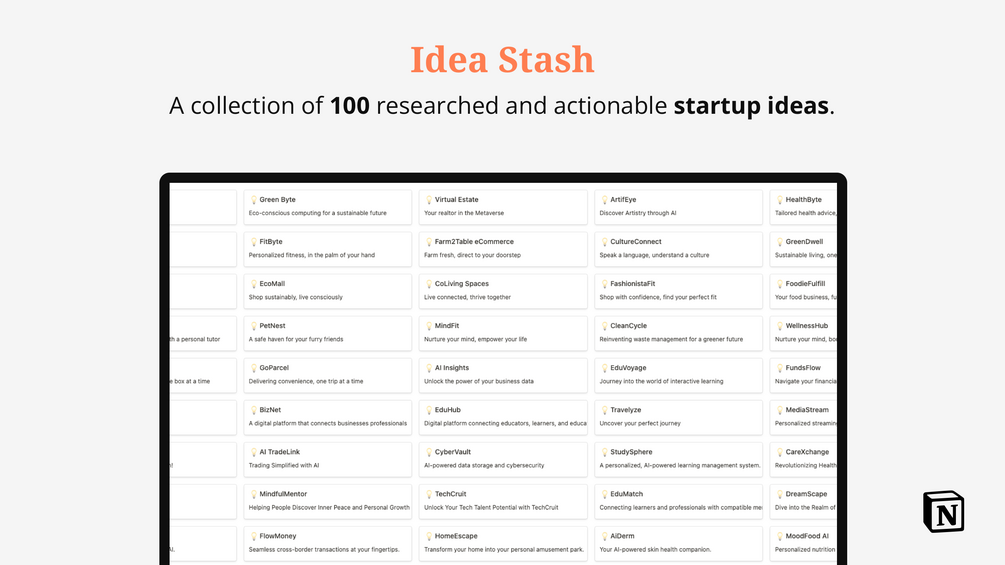Click the lightbulb icon next to AiDerm
Viewport: 1005px width, 565px height.
(604, 536)
